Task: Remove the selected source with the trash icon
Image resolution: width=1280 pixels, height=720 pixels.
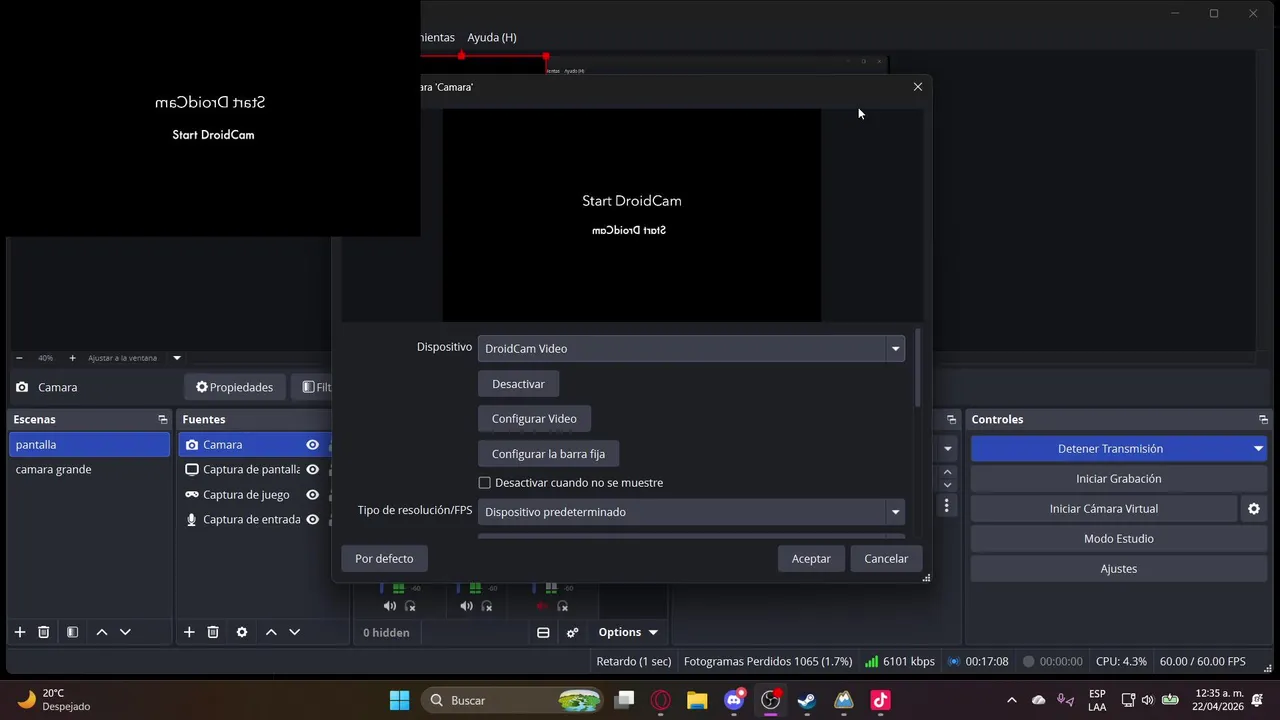Action: click(x=213, y=632)
